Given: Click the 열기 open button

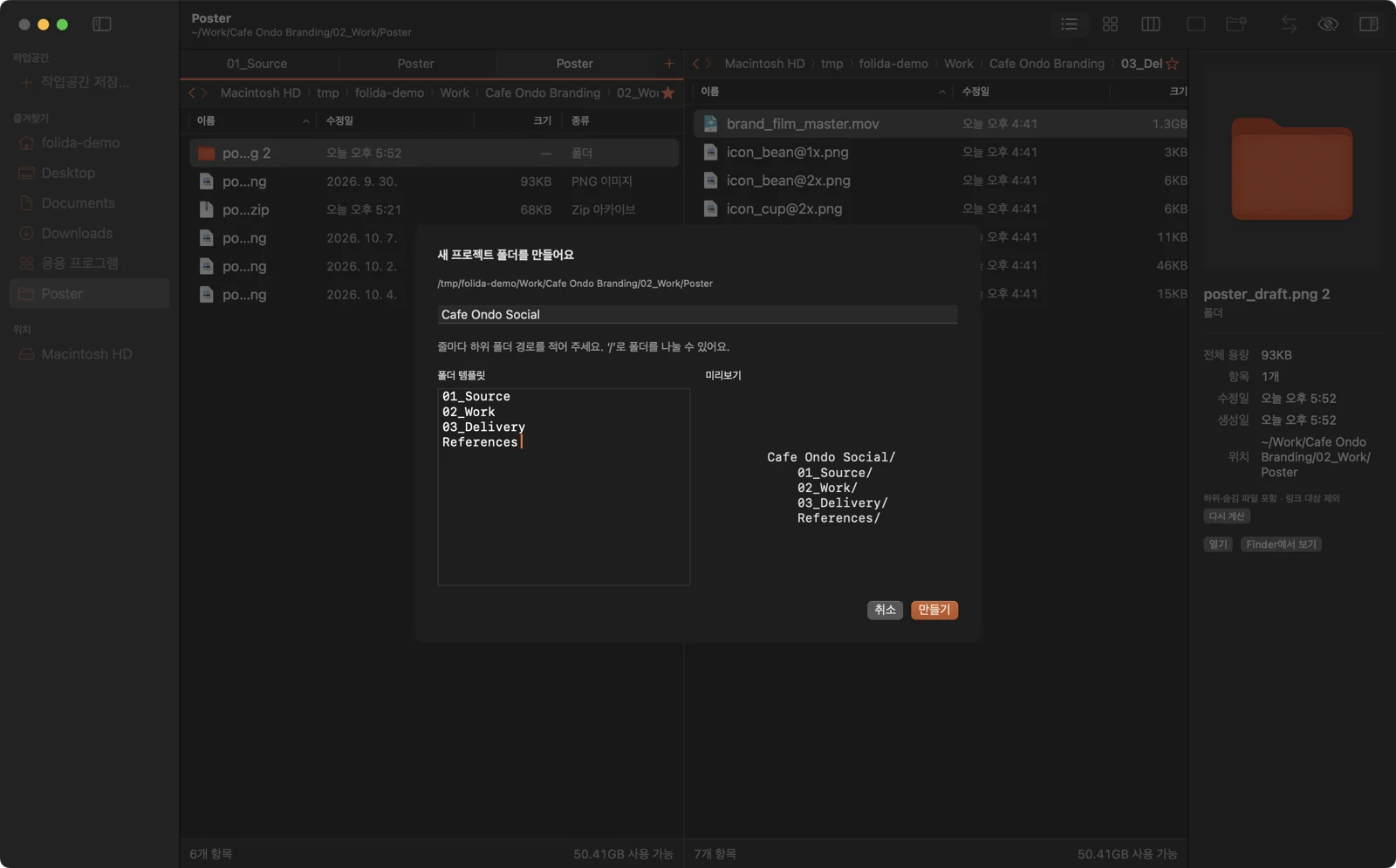Looking at the screenshot, I should coord(1218,544).
